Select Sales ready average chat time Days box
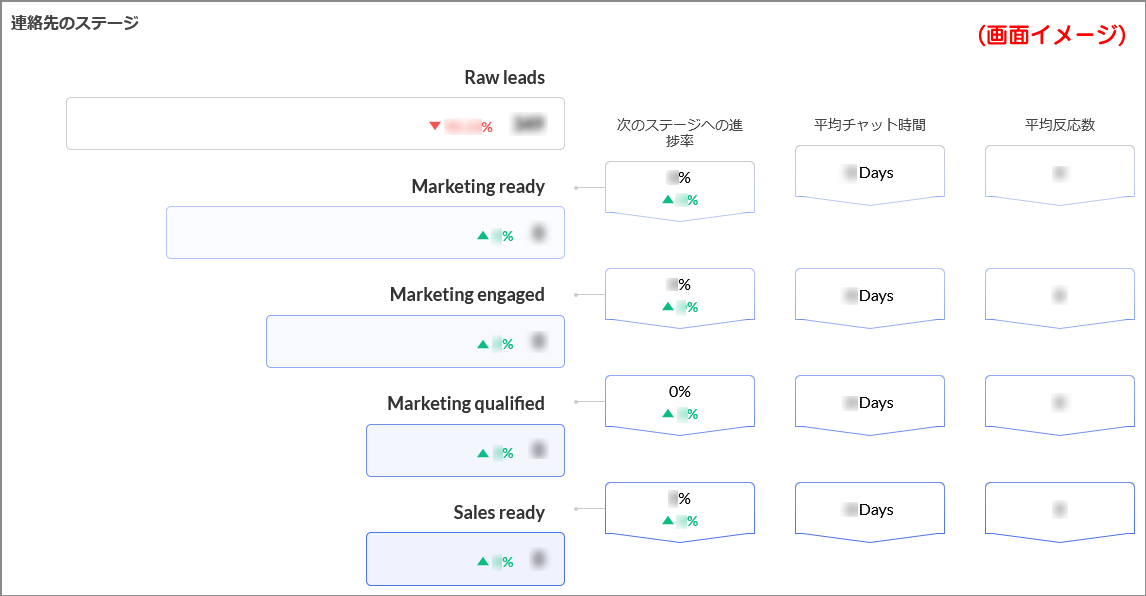The height and width of the screenshot is (596, 1146). coord(870,510)
